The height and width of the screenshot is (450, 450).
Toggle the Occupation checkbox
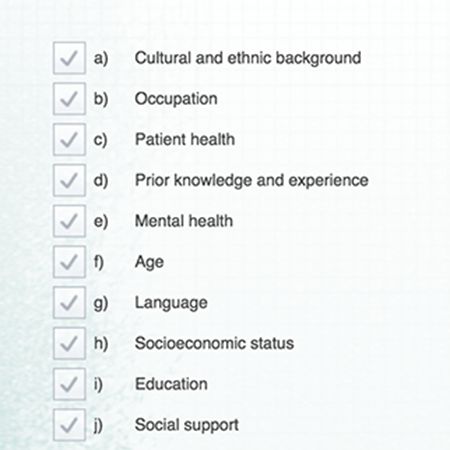[69, 99]
